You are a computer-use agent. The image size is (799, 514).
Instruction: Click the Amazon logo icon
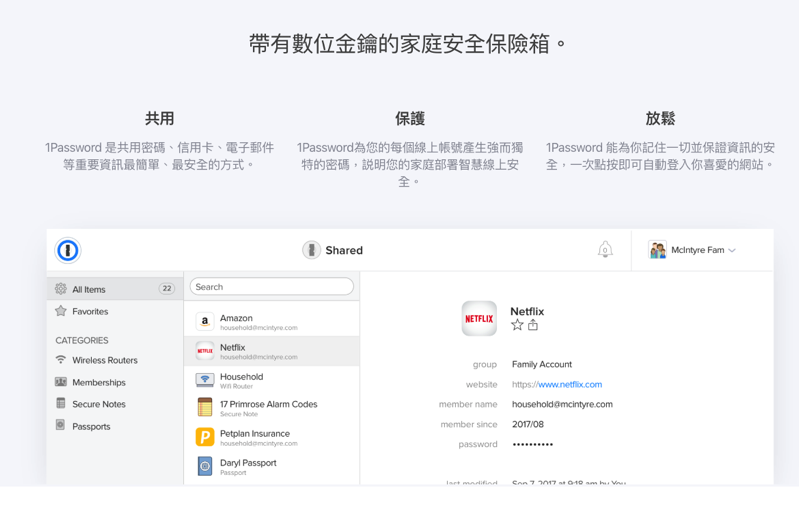pyautogui.click(x=205, y=321)
